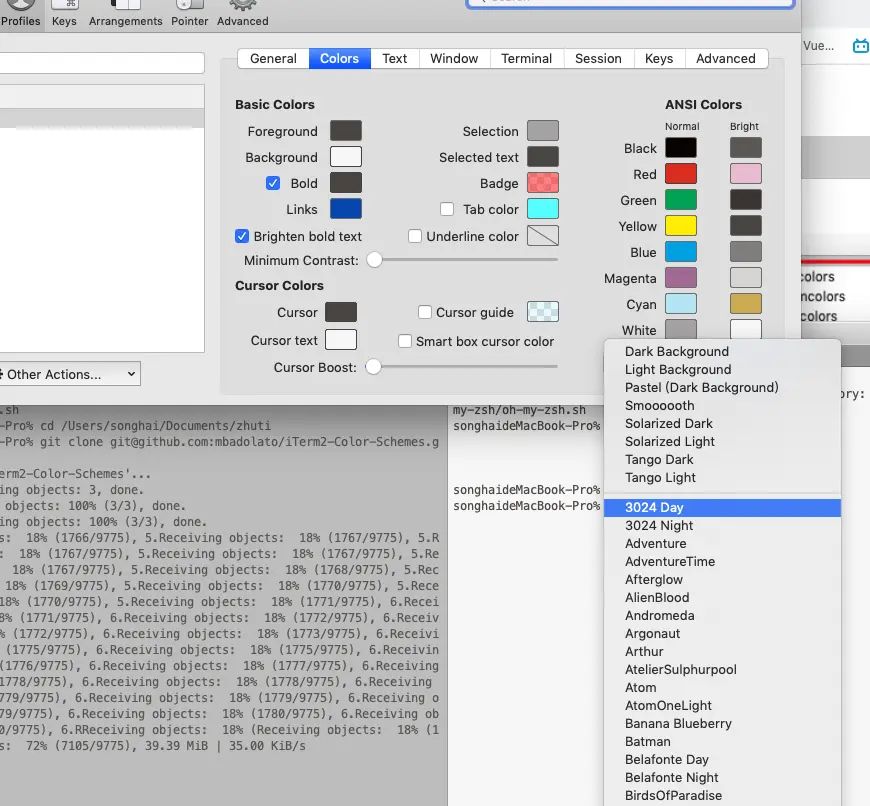This screenshot has height=806, width=870.
Task: Choose the Light Background preset
Action: (722, 369)
